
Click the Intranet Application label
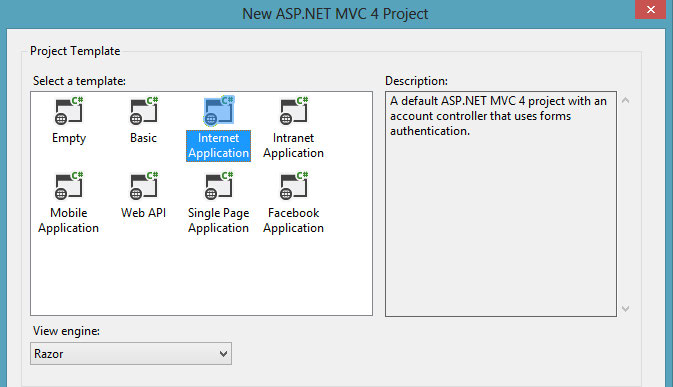click(294, 145)
